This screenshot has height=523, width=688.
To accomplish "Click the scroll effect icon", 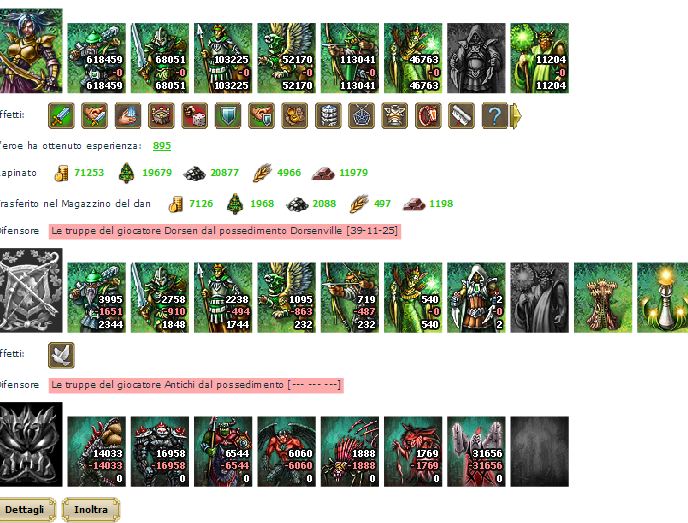I will [461, 115].
